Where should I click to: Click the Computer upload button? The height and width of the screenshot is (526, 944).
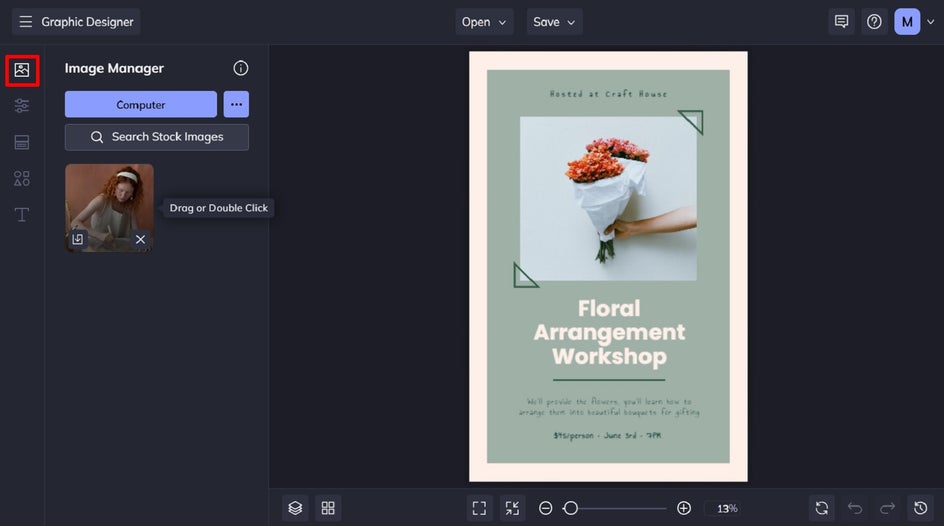coord(141,104)
